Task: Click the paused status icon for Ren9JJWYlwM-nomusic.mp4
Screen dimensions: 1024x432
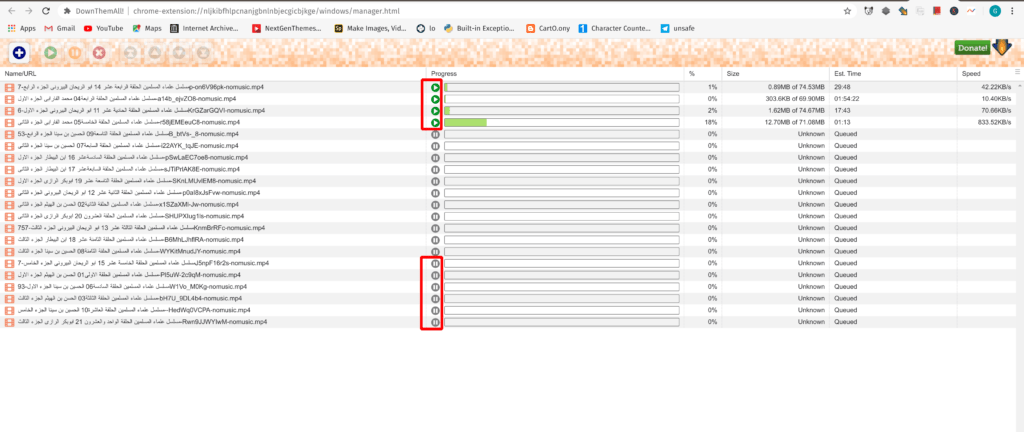Action: [435, 322]
